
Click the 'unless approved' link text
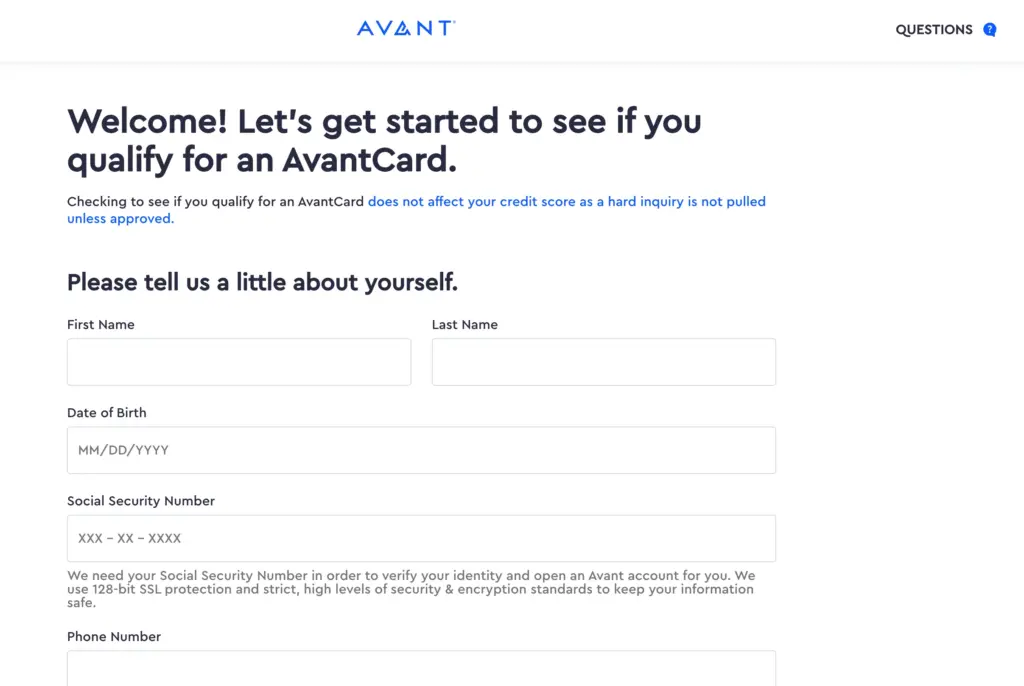pyautogui.click(x=119, y=218)
